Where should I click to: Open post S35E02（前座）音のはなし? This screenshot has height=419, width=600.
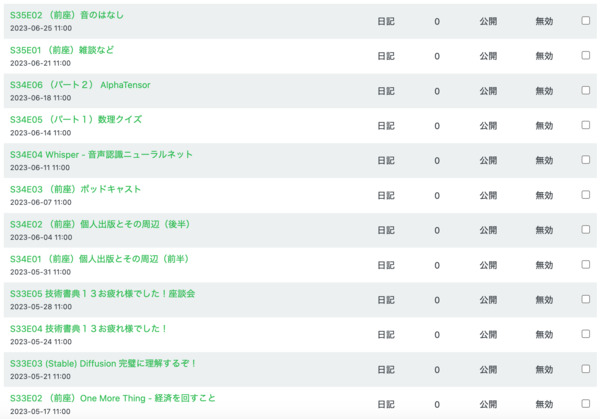(67, 15)
